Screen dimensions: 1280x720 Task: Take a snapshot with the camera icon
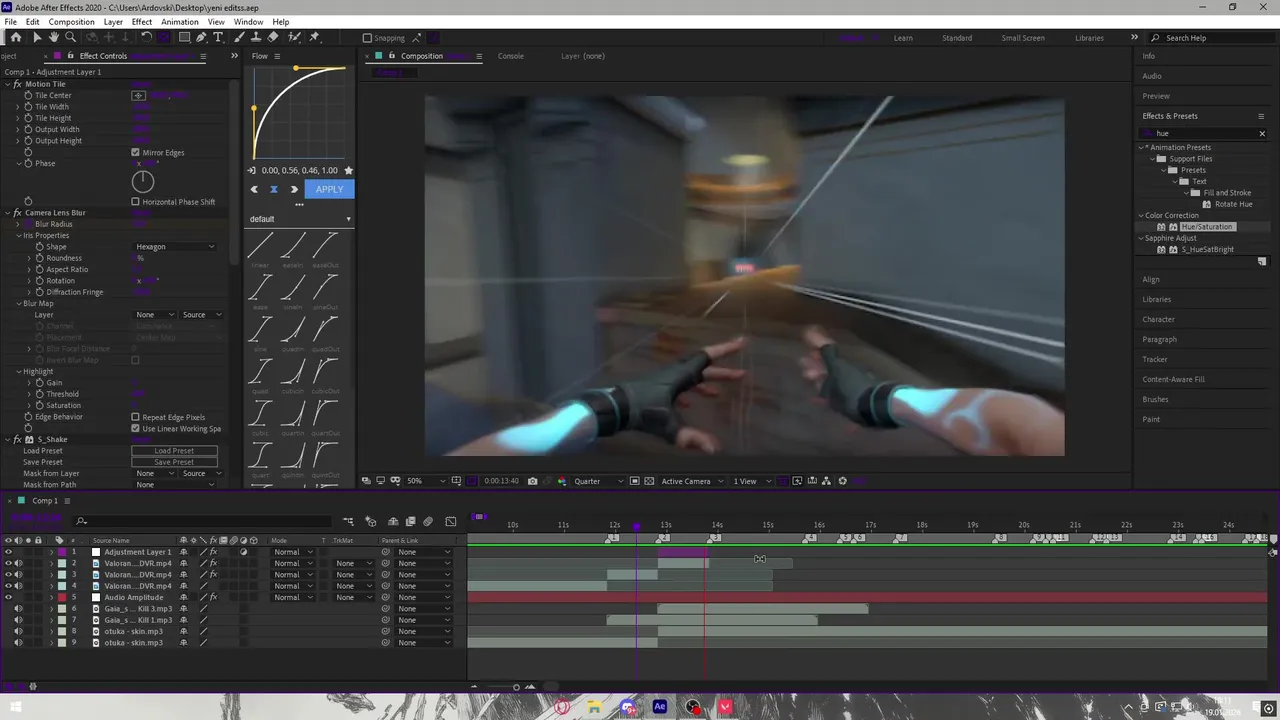[532, 481]
